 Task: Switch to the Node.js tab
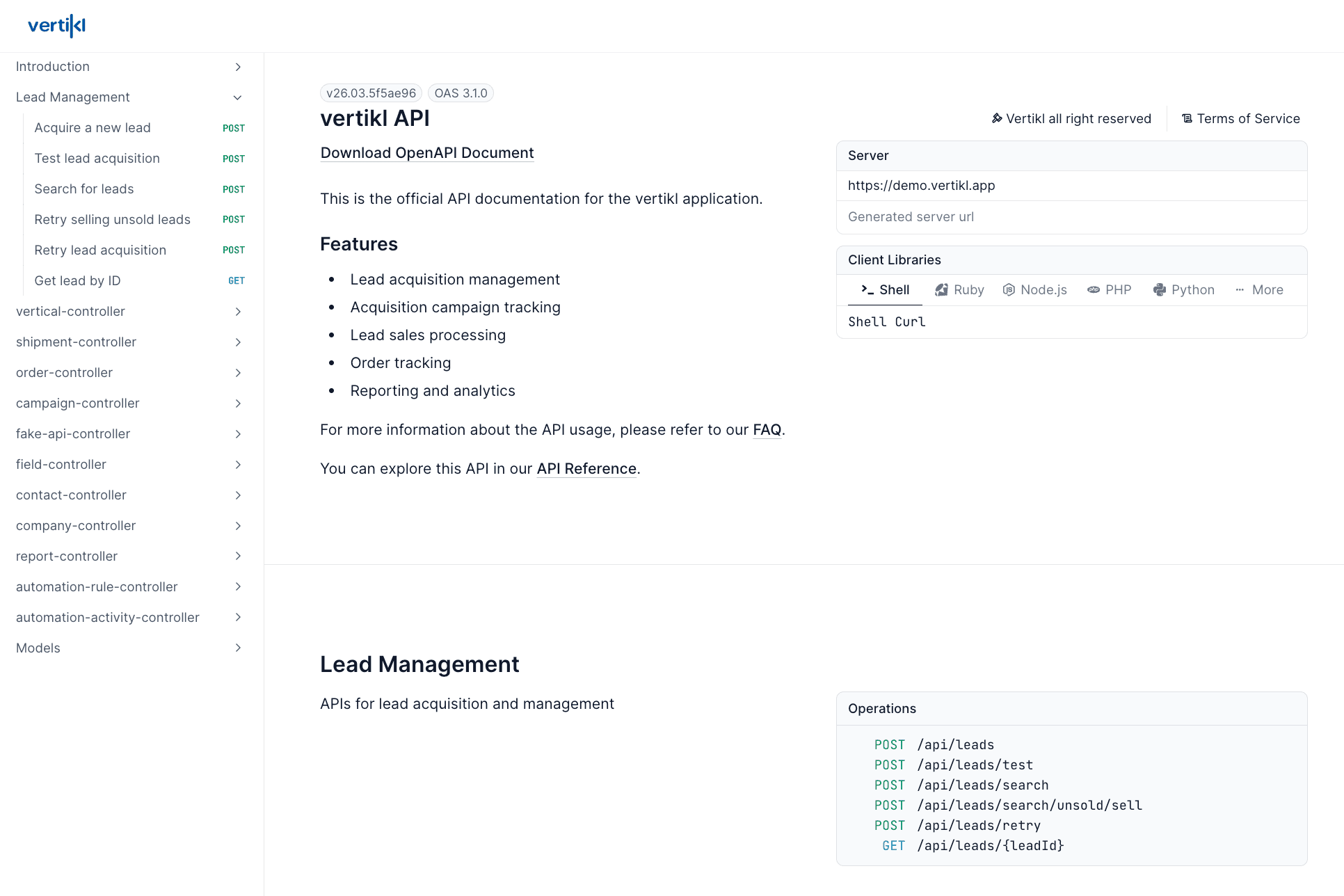click(x=1035, y=289)
